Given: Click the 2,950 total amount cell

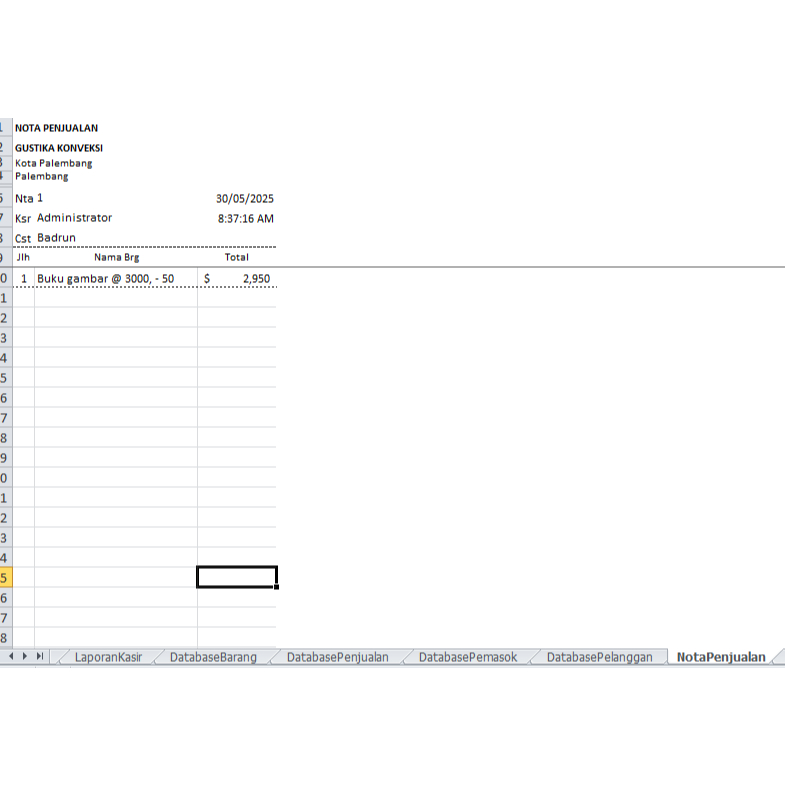Looking at the screenshot, I should pyautogui.click(x=237, y=278).
